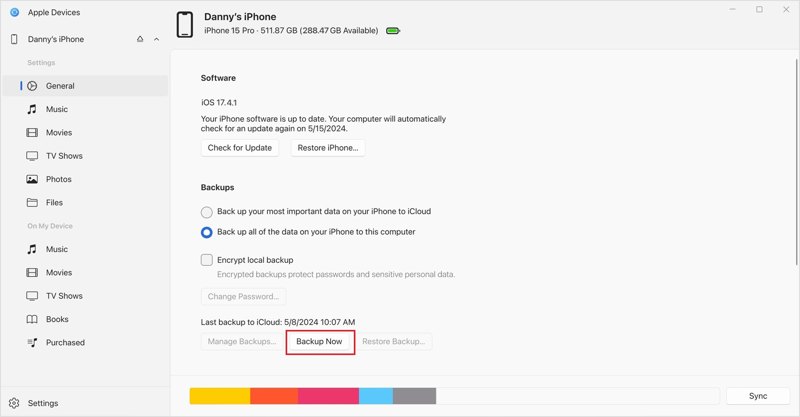Image resolution: width=800 pixels, height=417 pixels.
Task: Open Photos in the Settings sidebar
Action: [x=58, y=179]
